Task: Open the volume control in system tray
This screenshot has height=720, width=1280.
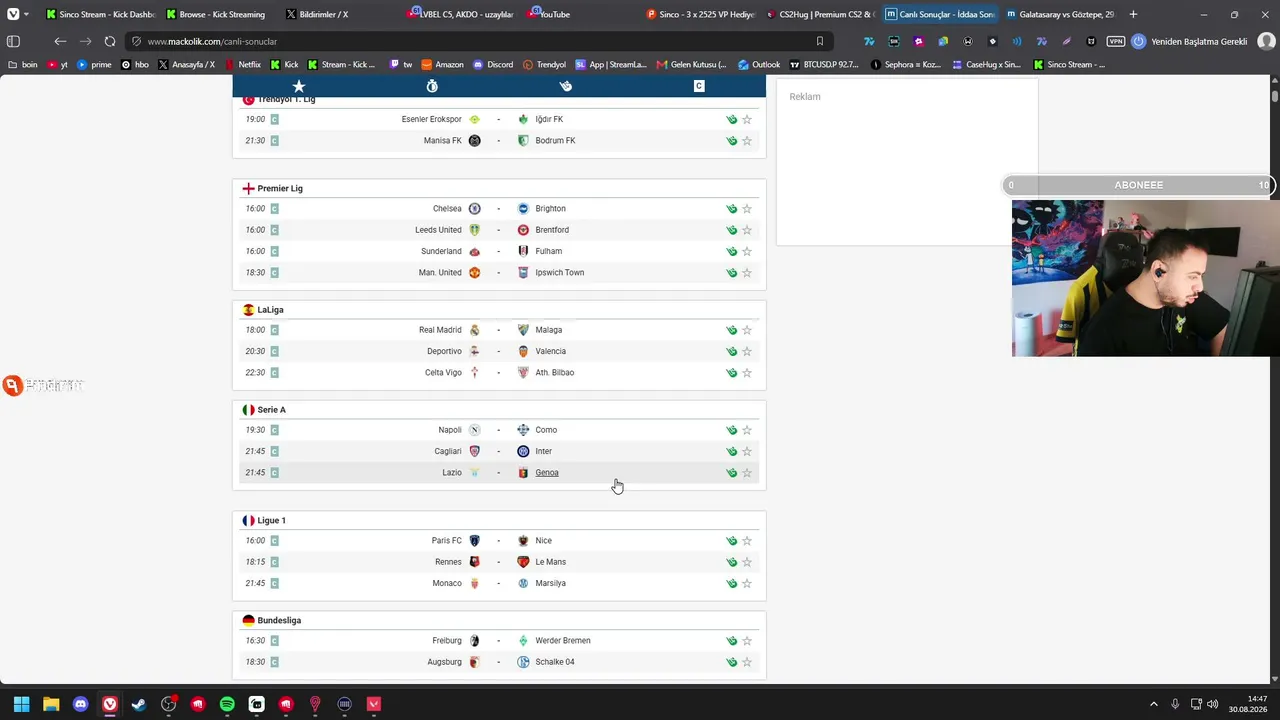Action: click(x=1212, y=704)
